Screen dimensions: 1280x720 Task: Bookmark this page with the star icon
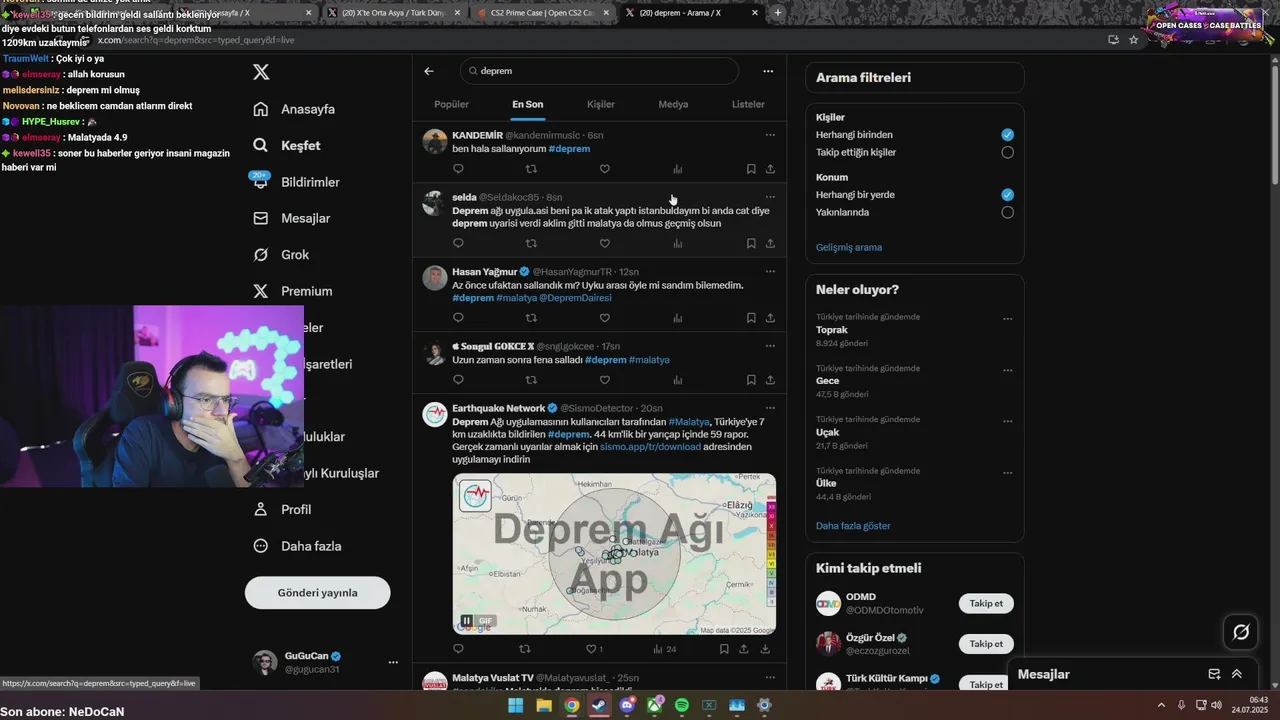[x=1134, y=40]
